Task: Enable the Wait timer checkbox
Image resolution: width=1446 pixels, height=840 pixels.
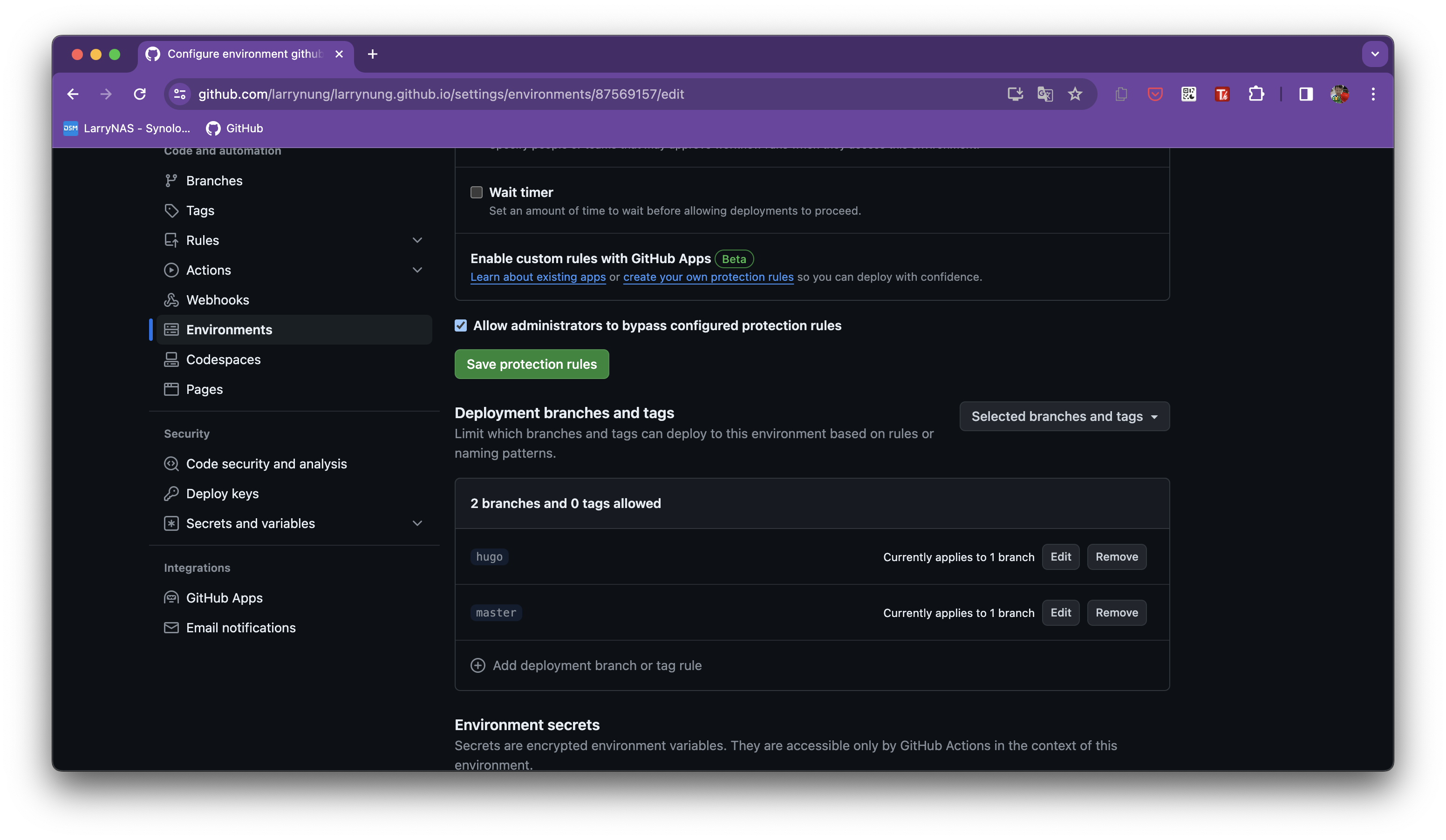Action: tap(476, 192)
